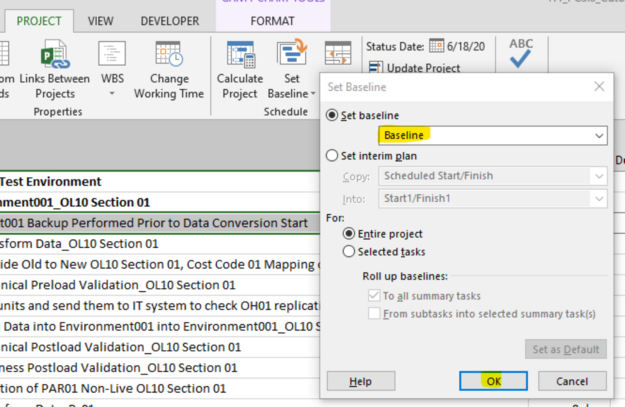Click the Status Date value 6/18/20
Screen dimensions: 625x407
(466, 47)
